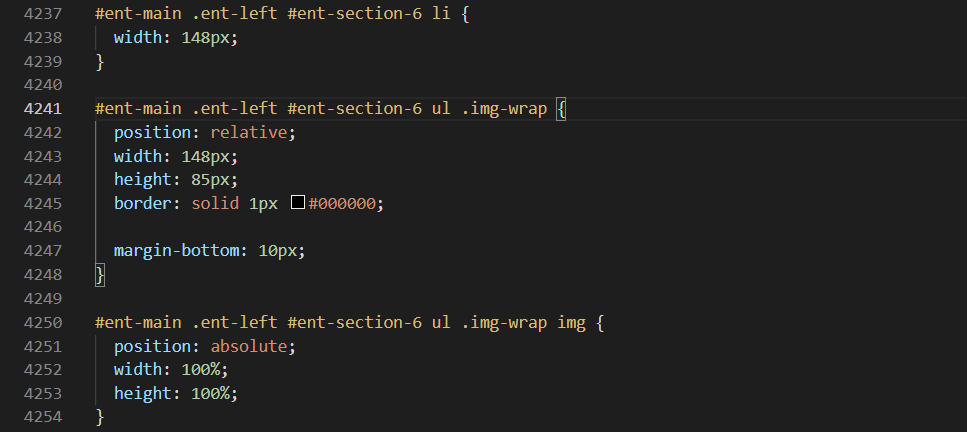Click line number 4240
The width and height of the screenshot is (967, 432).
43,85
